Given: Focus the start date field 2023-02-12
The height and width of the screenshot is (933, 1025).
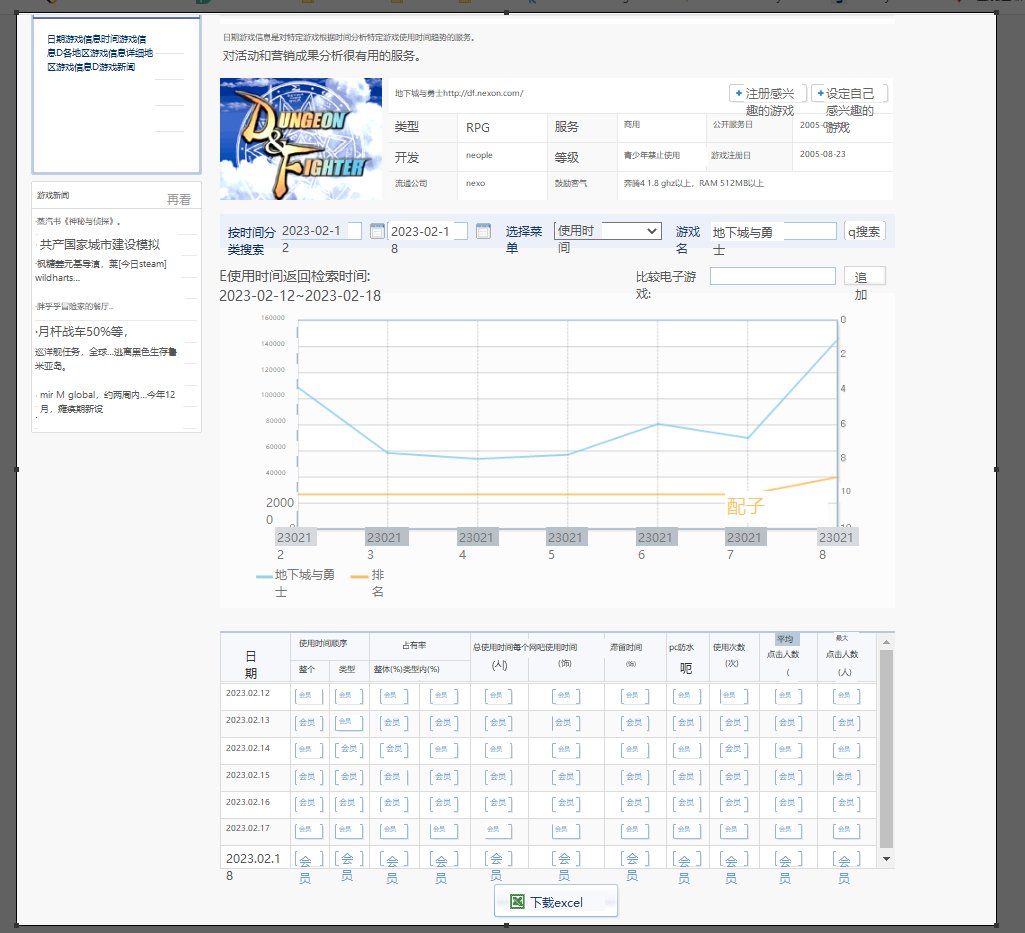Looking at the screenshot, I should coord(321,231).
